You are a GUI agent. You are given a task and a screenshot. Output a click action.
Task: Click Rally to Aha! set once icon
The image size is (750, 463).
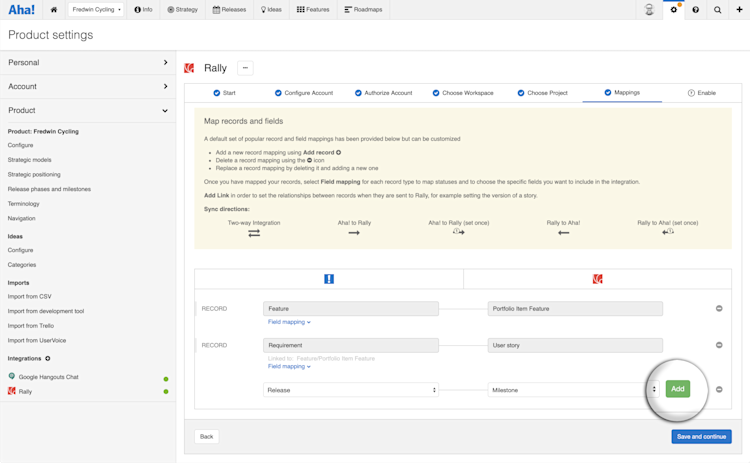tap(668, 232)
